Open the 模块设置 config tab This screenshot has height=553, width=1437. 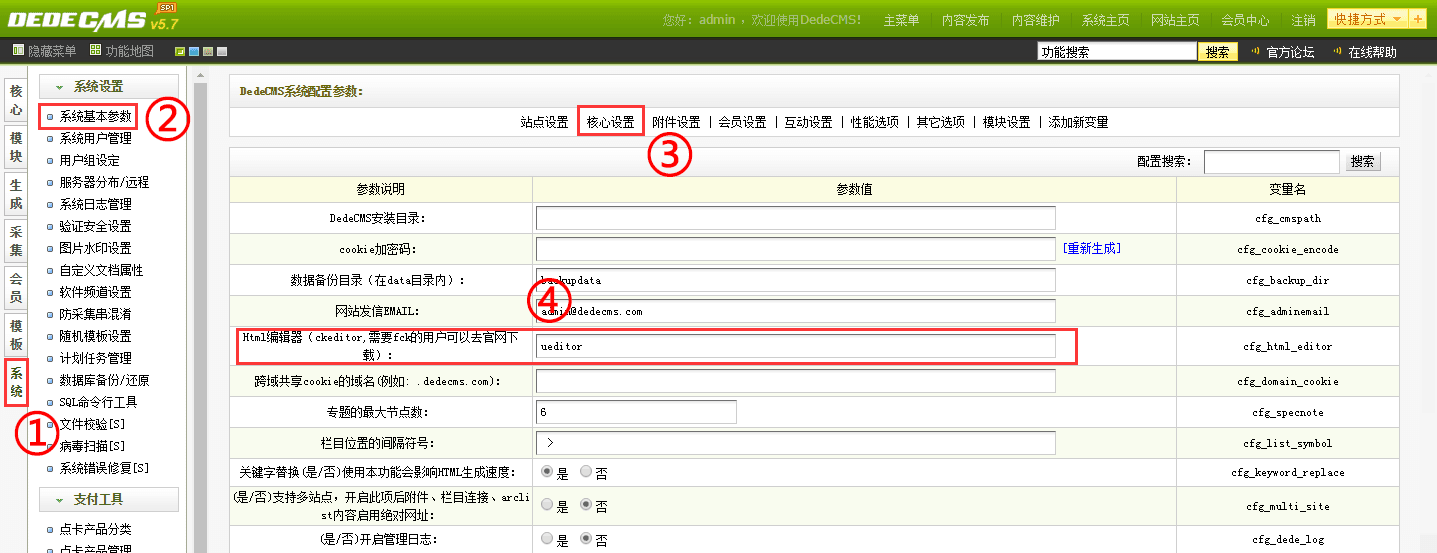[1006, 122]
